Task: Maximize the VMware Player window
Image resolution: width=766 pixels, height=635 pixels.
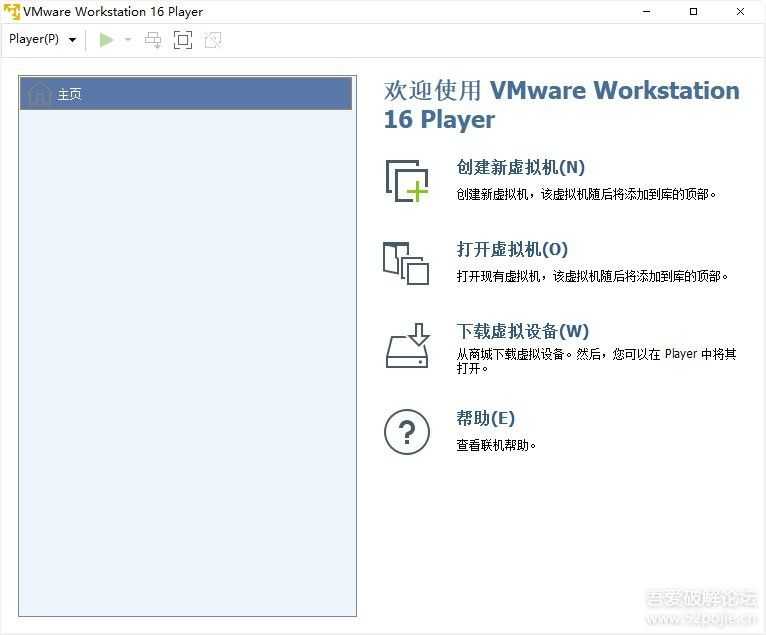Action: click(694, 12)
